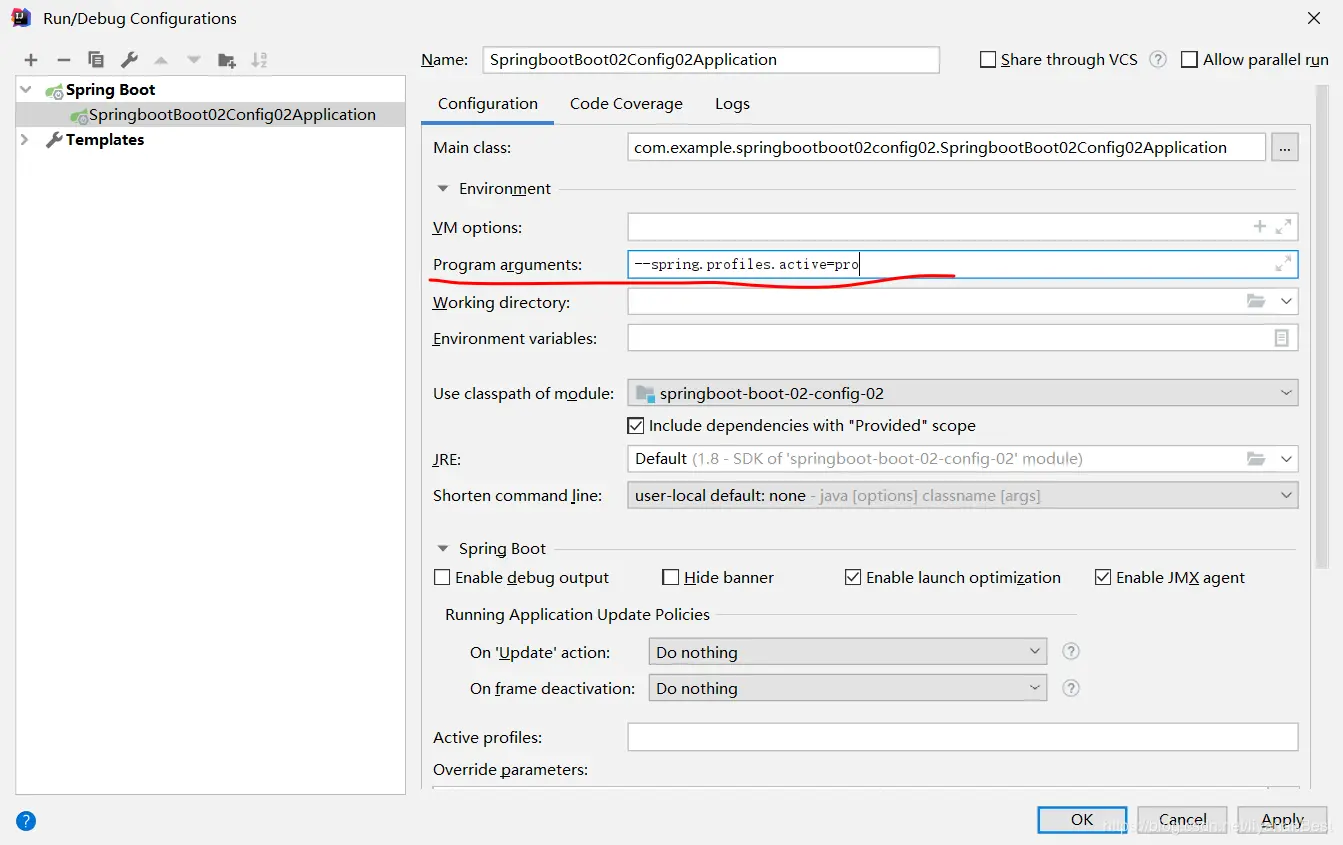This screenshot has width=1343, height=845.
Task: Open Working directory dropdown arrow
Action: pyautogui.click(x=1286, y=301)
